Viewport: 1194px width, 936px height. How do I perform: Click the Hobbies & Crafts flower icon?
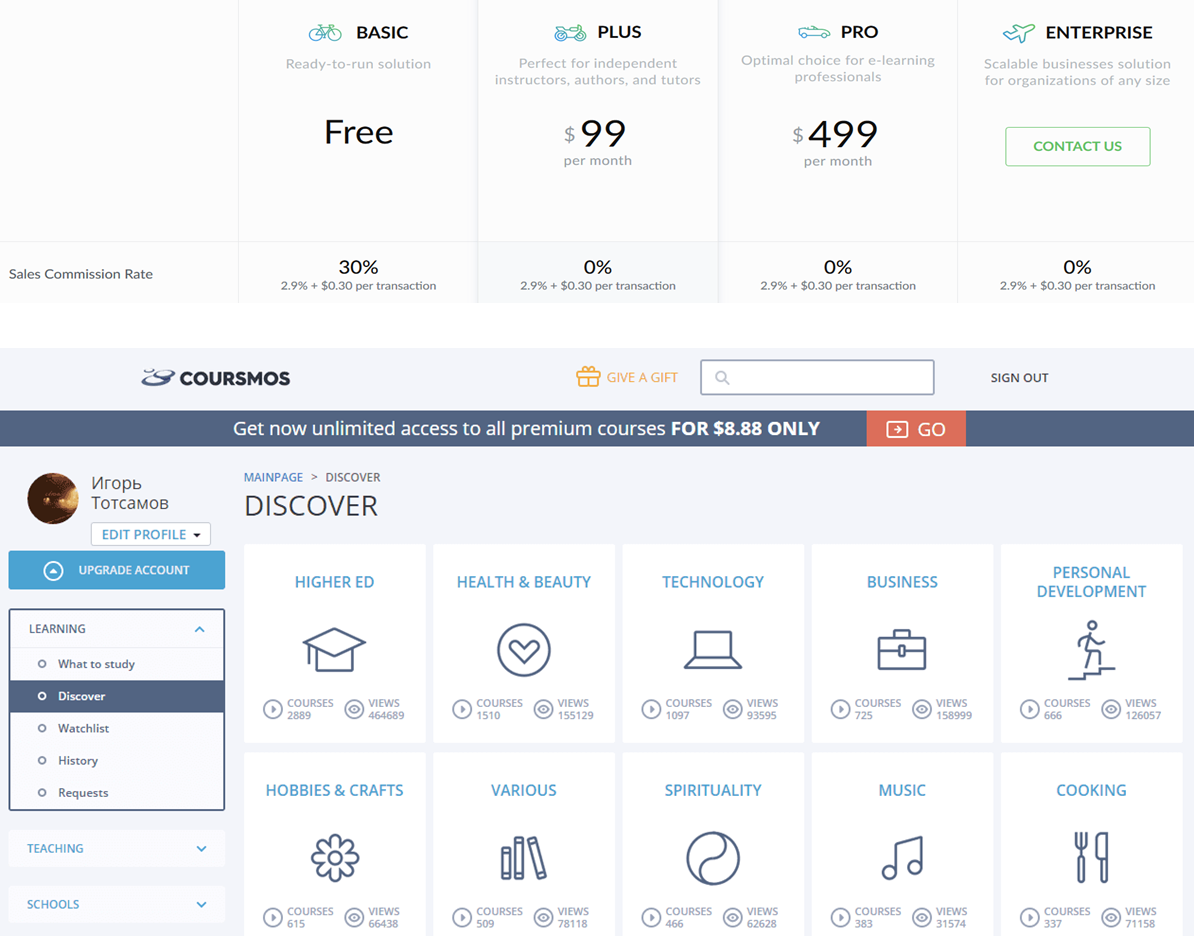[334, 858]
